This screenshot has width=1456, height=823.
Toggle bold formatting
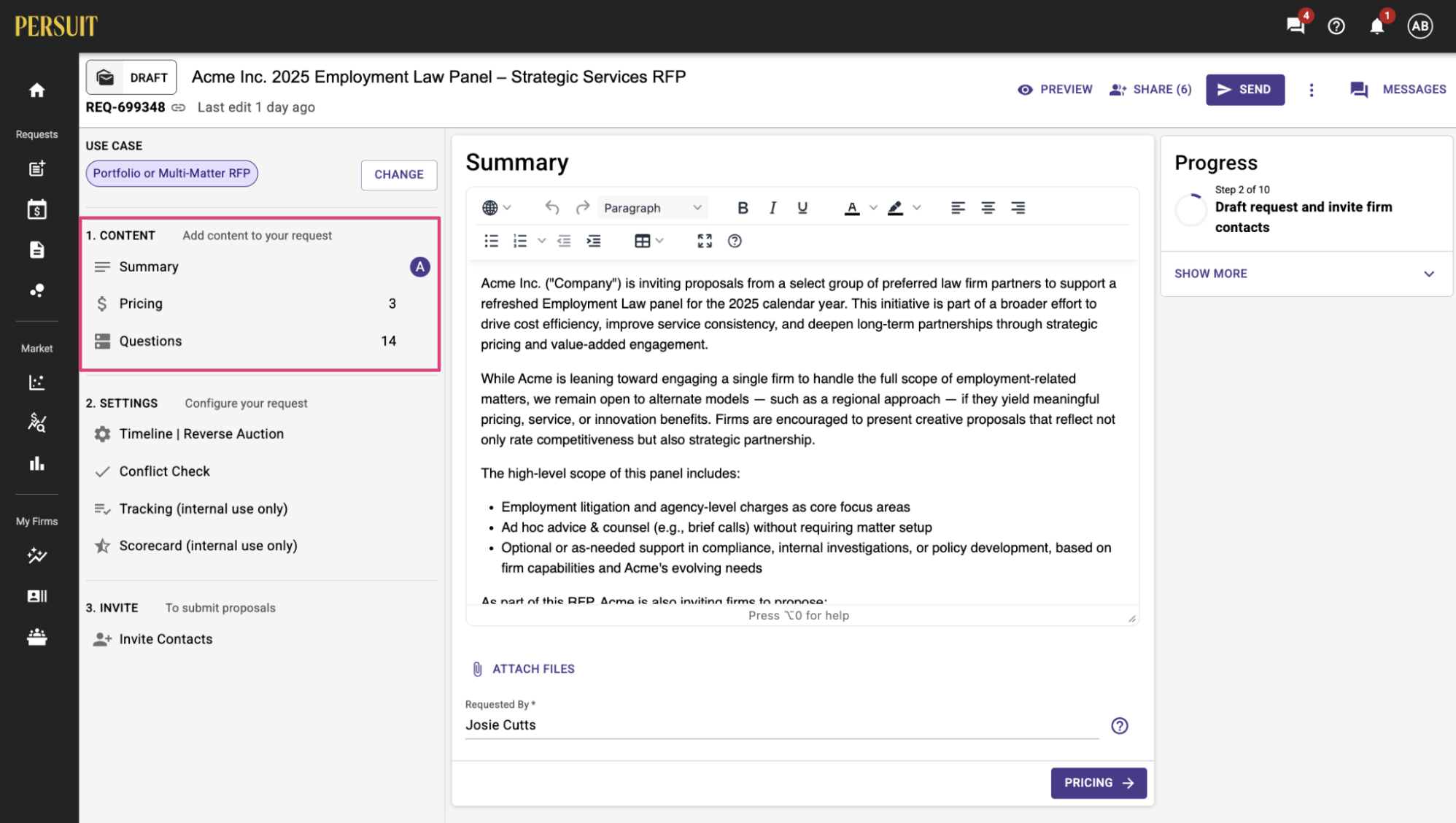[743, 208]
